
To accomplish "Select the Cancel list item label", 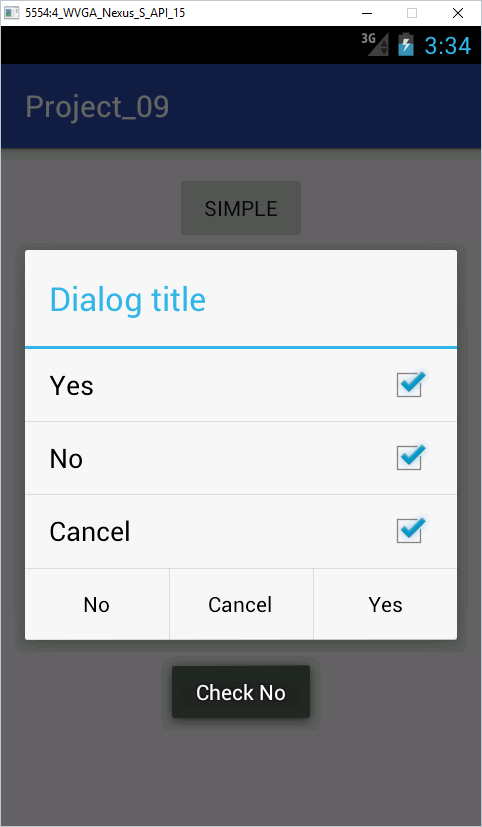I will (90, 531).
